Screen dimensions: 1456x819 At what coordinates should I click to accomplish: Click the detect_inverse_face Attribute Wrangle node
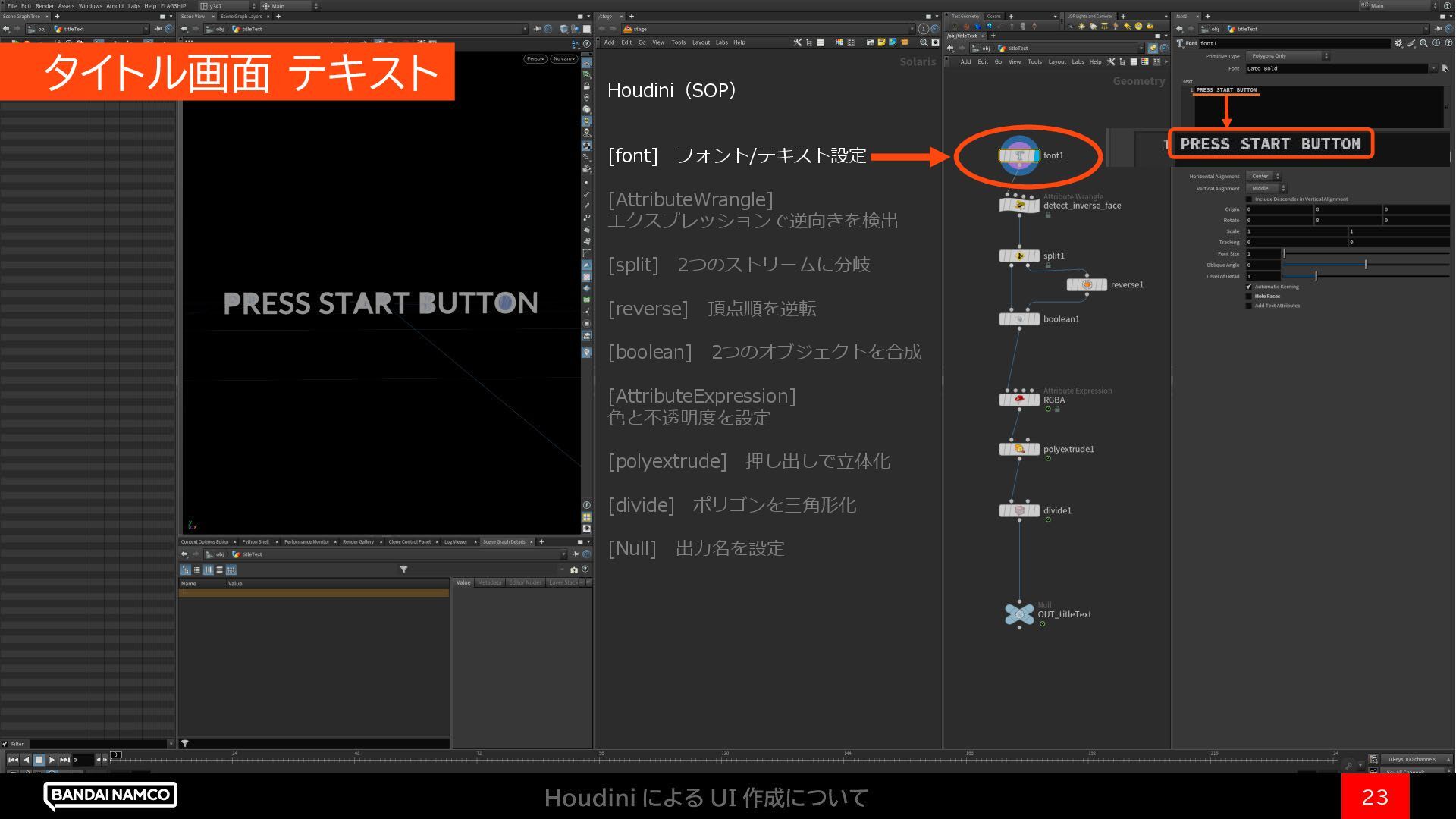pyautogui.click(x=1018, y=205)
